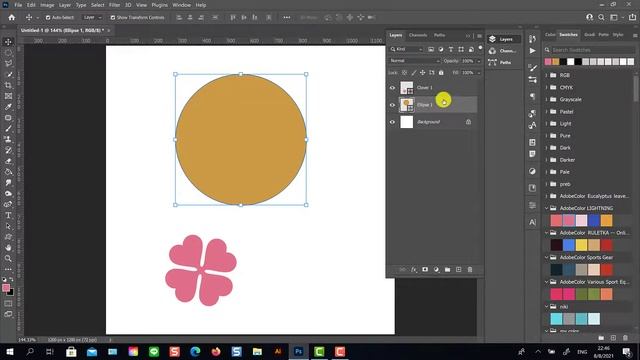Screen dimensions: 640x360
Task: Switch to the Channels tab
Action: [x=418, y=35]
